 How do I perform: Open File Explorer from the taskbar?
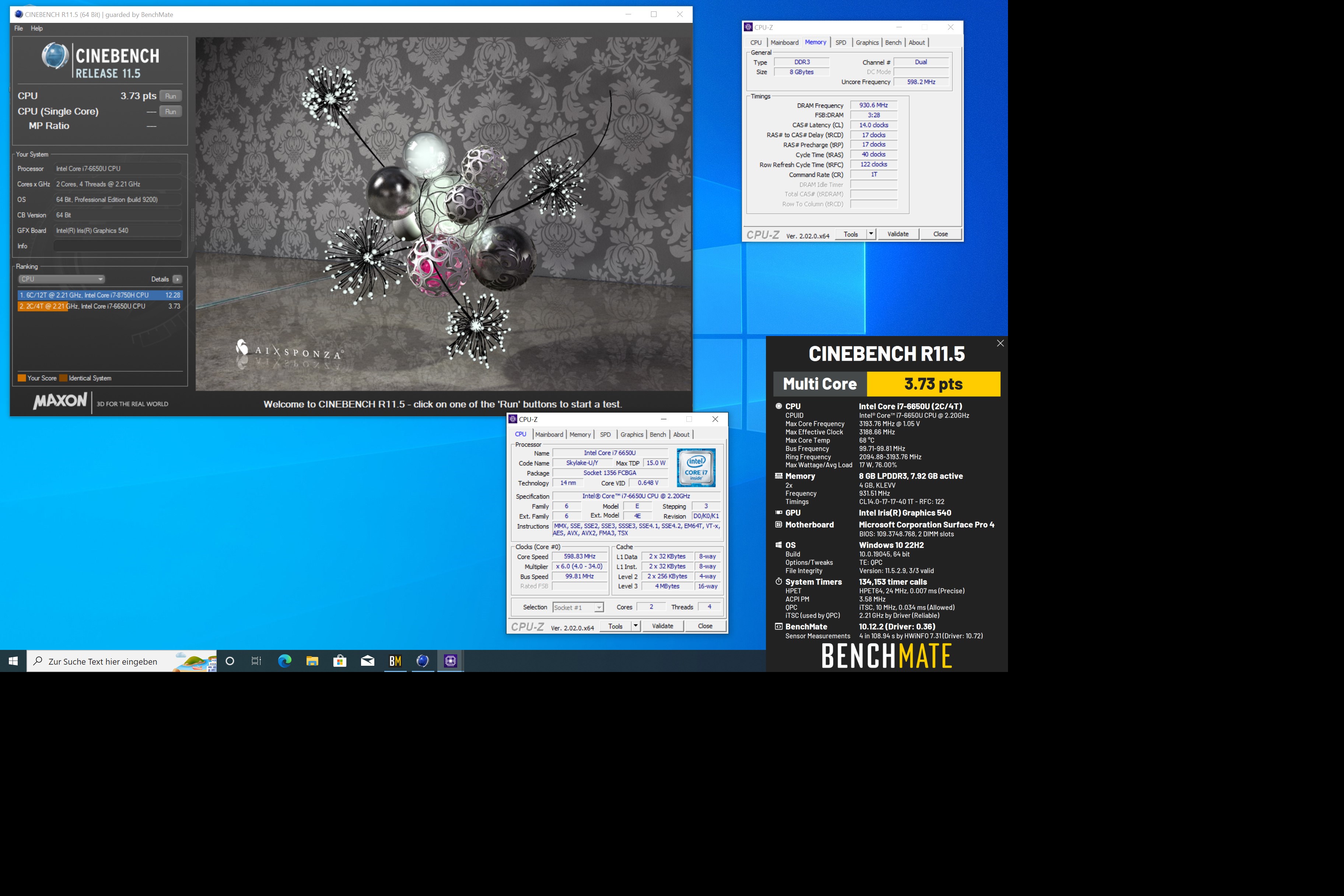click(312, 661)
